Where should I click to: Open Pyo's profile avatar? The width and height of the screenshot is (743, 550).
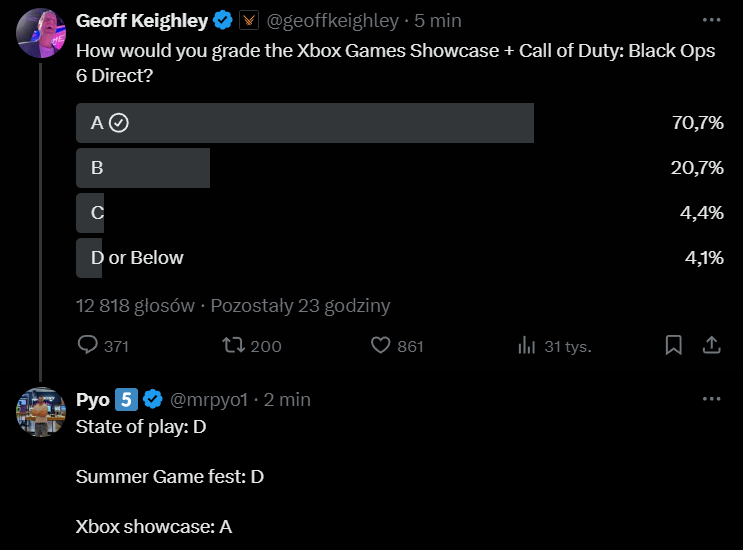[41, 411]
